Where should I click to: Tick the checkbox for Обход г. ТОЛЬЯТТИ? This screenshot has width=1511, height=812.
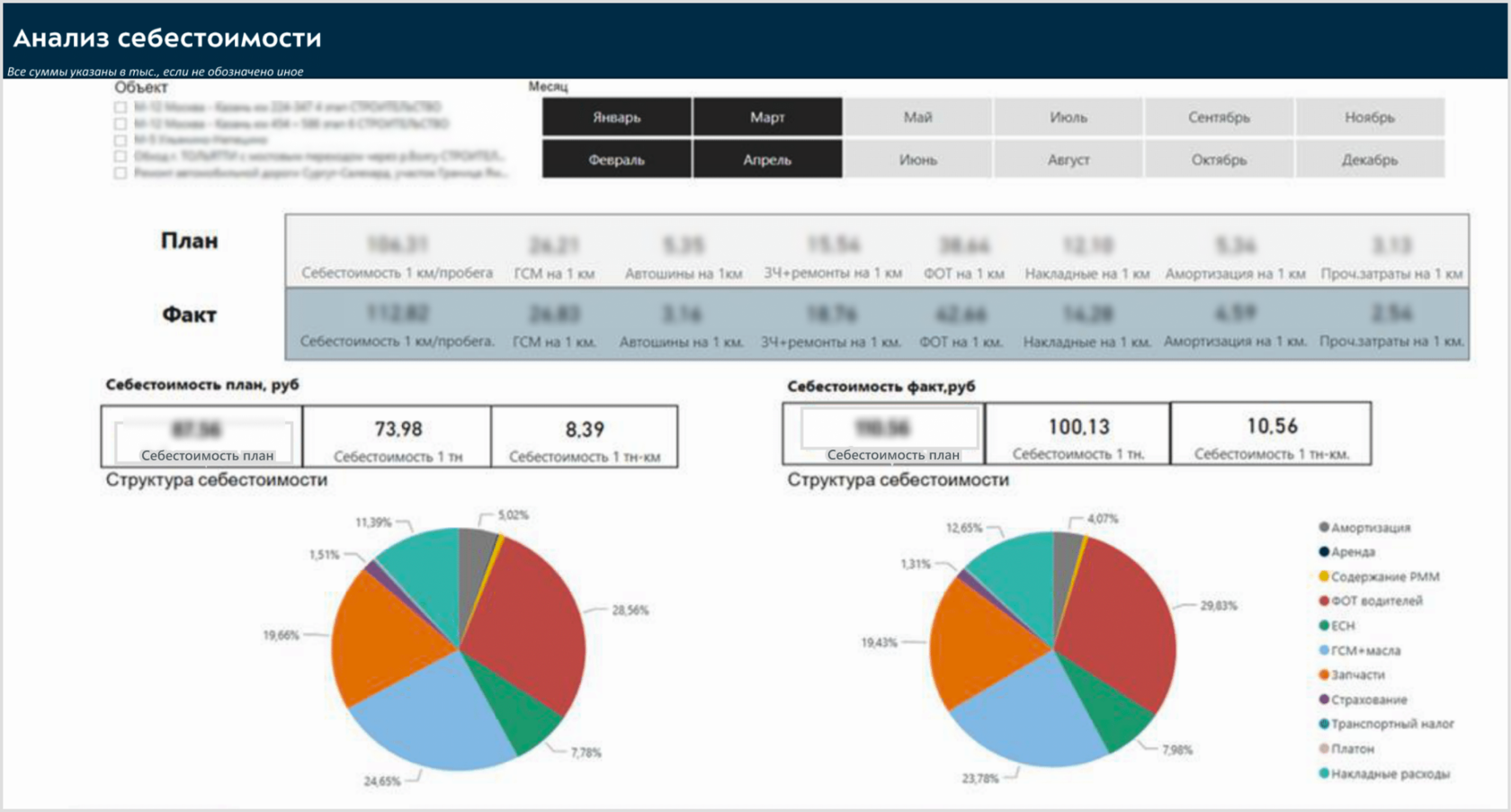(x=120, y=156)
